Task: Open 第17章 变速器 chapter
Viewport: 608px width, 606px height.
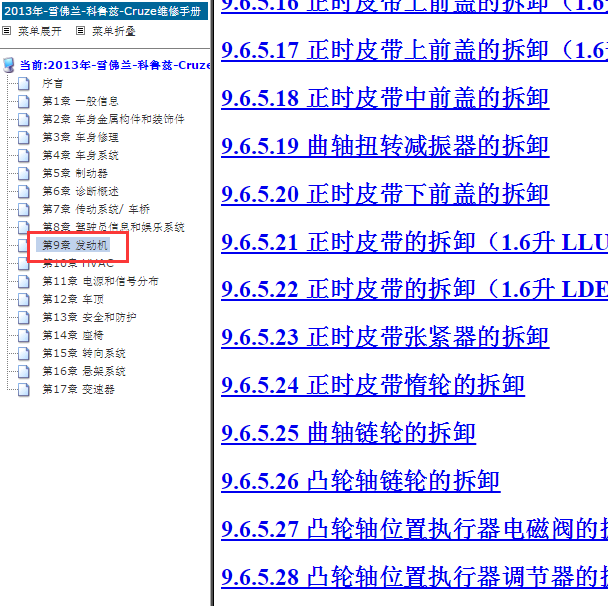Action: (78, 389)
